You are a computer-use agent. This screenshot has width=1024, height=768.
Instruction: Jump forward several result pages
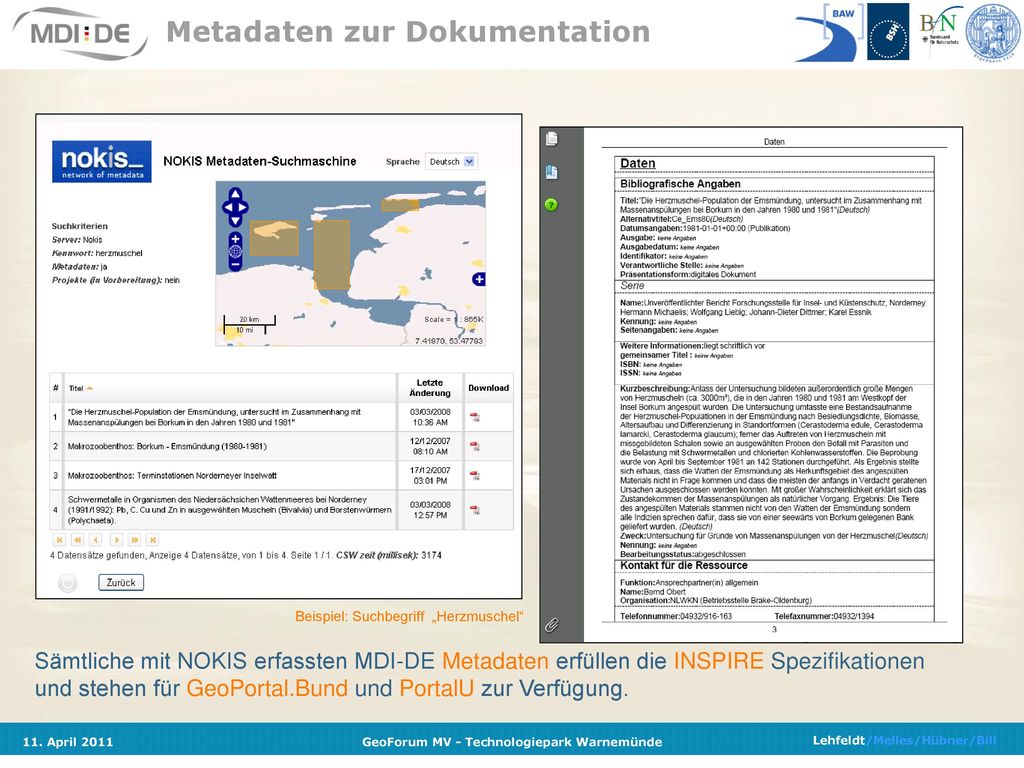click(135, 539)
